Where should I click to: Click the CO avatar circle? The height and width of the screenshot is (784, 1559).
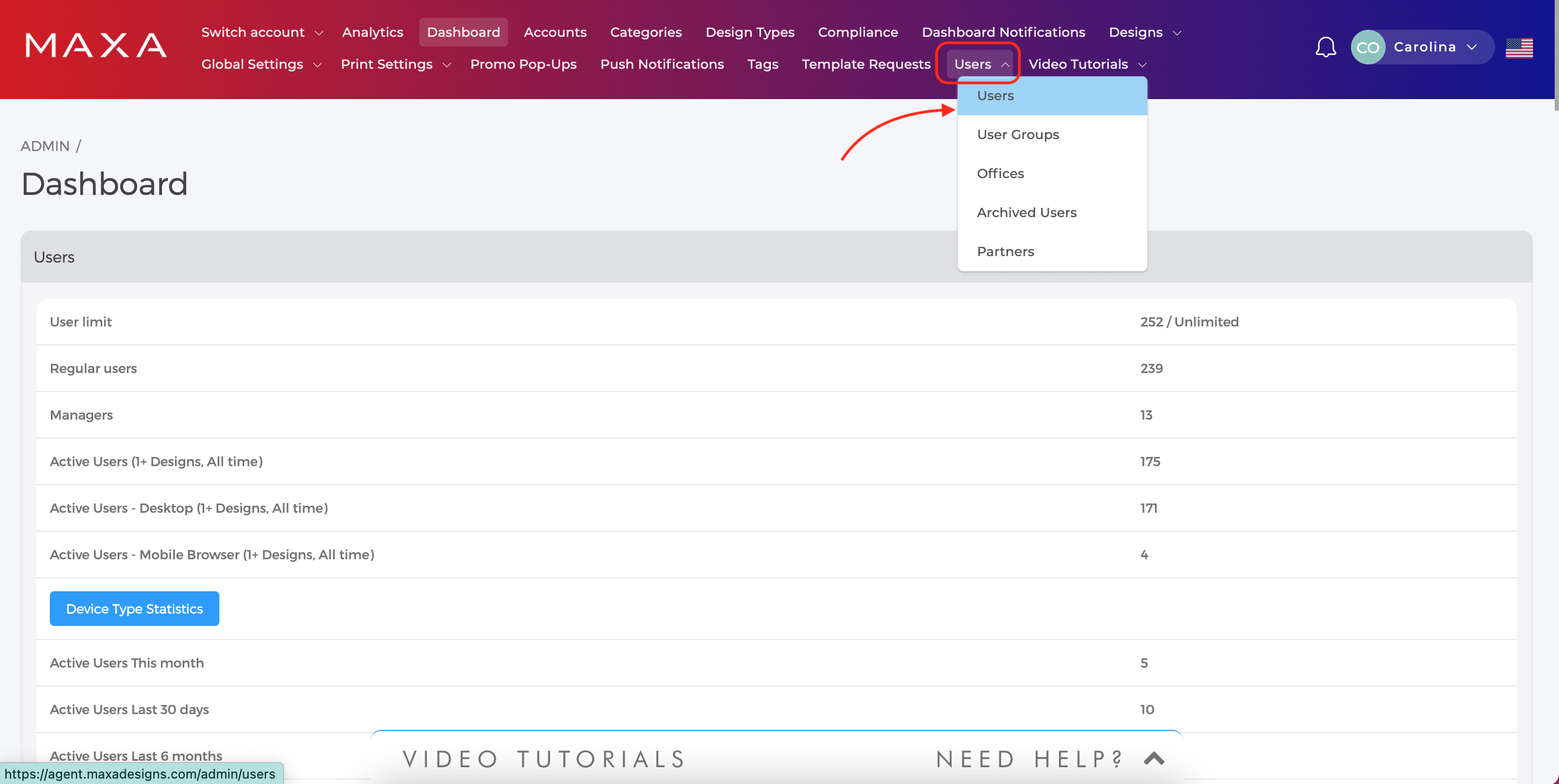[1368, 47]
